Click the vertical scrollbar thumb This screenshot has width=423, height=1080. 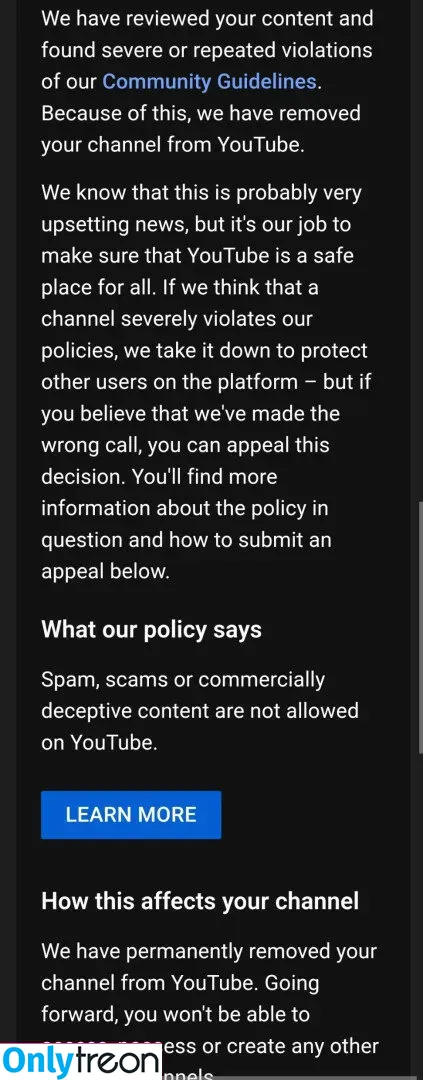420,629
